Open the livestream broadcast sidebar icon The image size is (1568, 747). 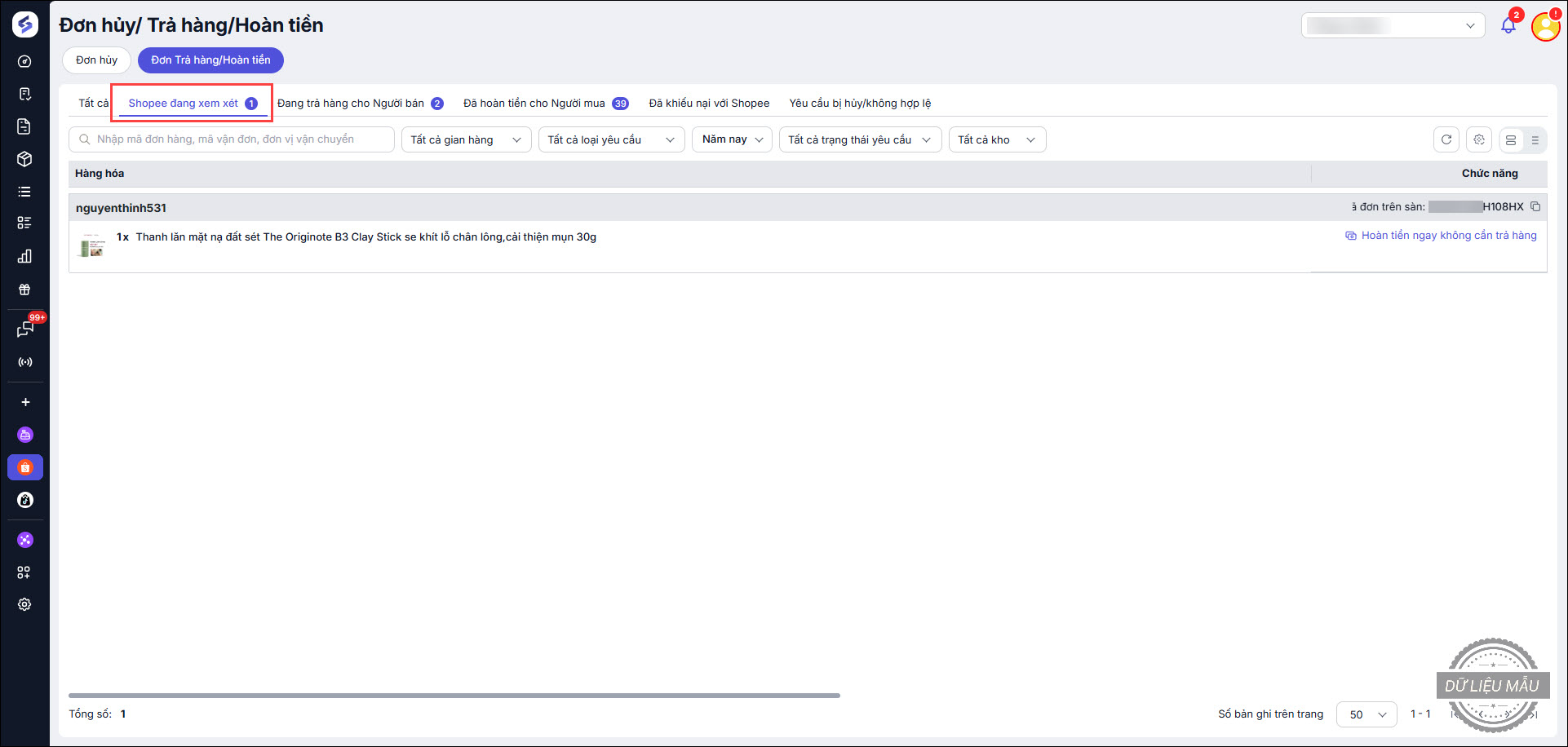[x=25, y=362]
